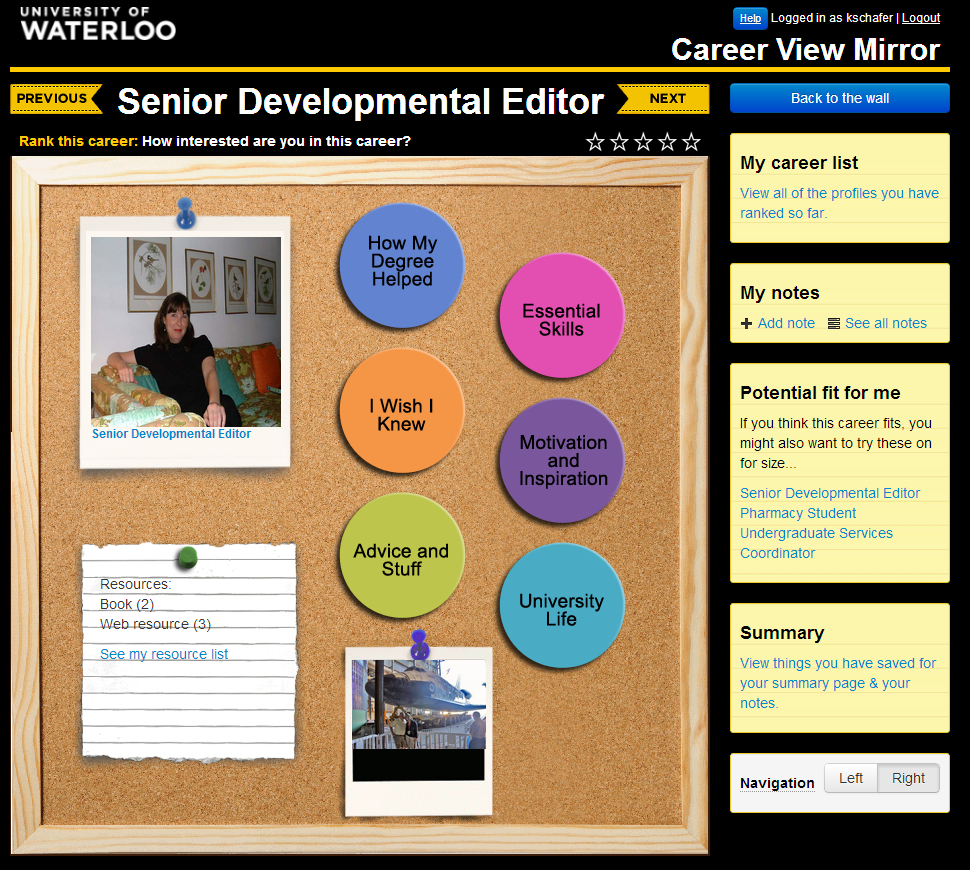970x870 pixels.
Task: Open the Essential Skills circle
Action: tap(562, 317)
